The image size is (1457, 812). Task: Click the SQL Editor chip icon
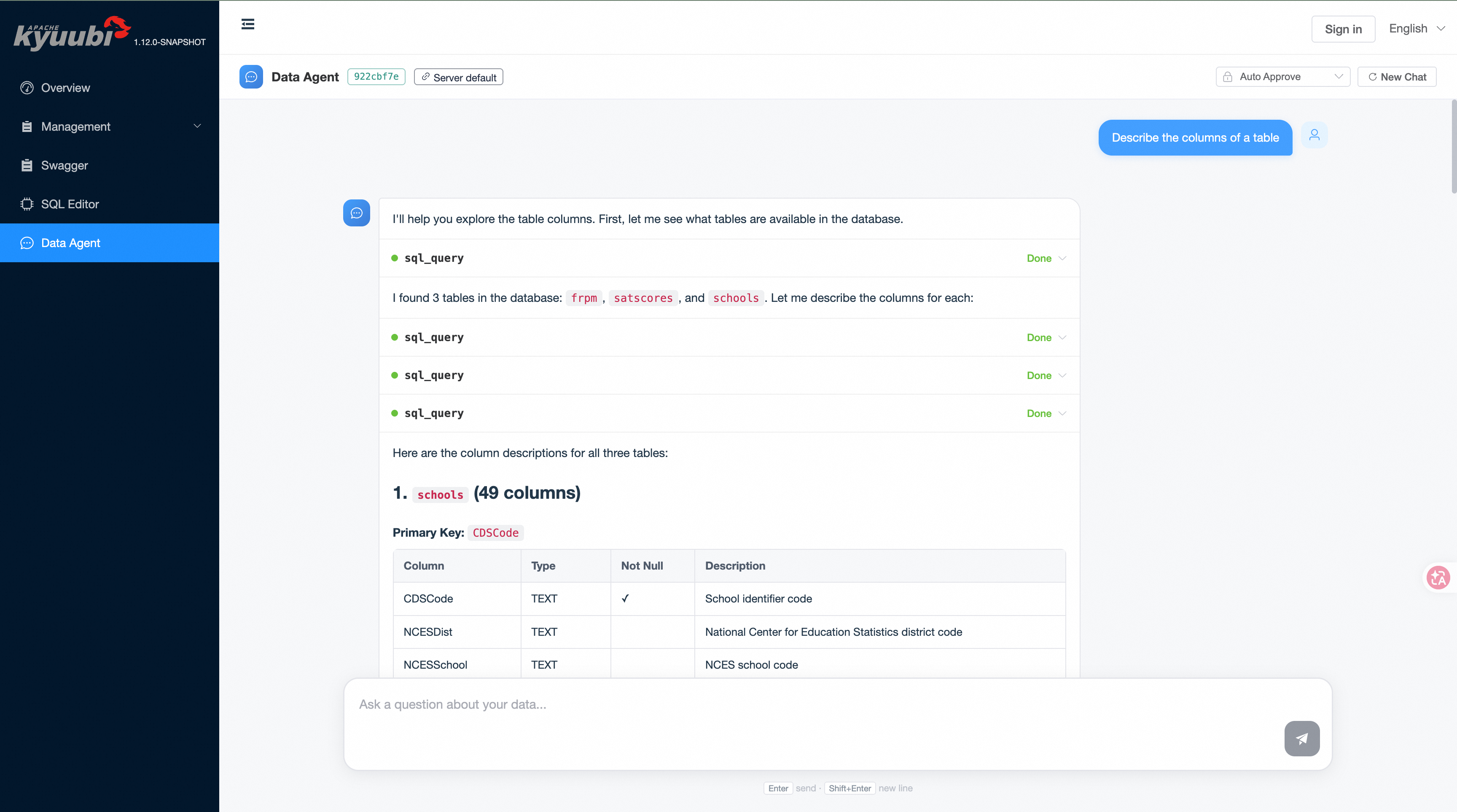tap(27, 204)
